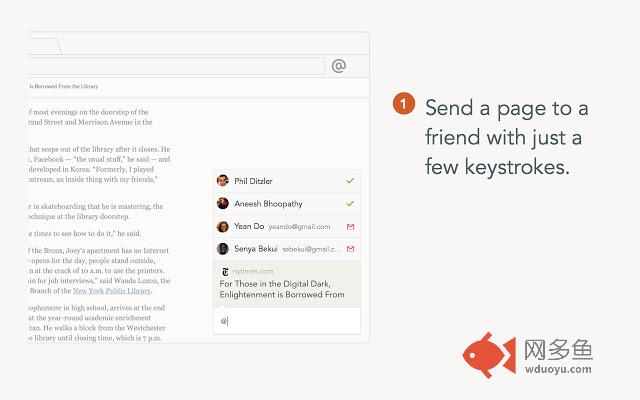Open the New York Public Library link
The image size is (640, 400).
coord(112,291)
